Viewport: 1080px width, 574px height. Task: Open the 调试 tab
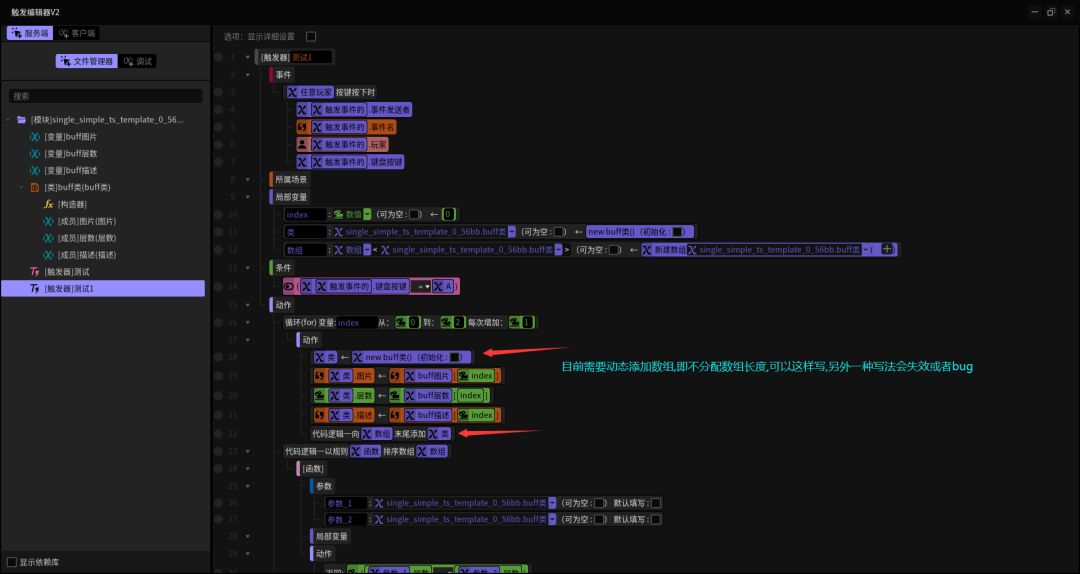[138, 61]
